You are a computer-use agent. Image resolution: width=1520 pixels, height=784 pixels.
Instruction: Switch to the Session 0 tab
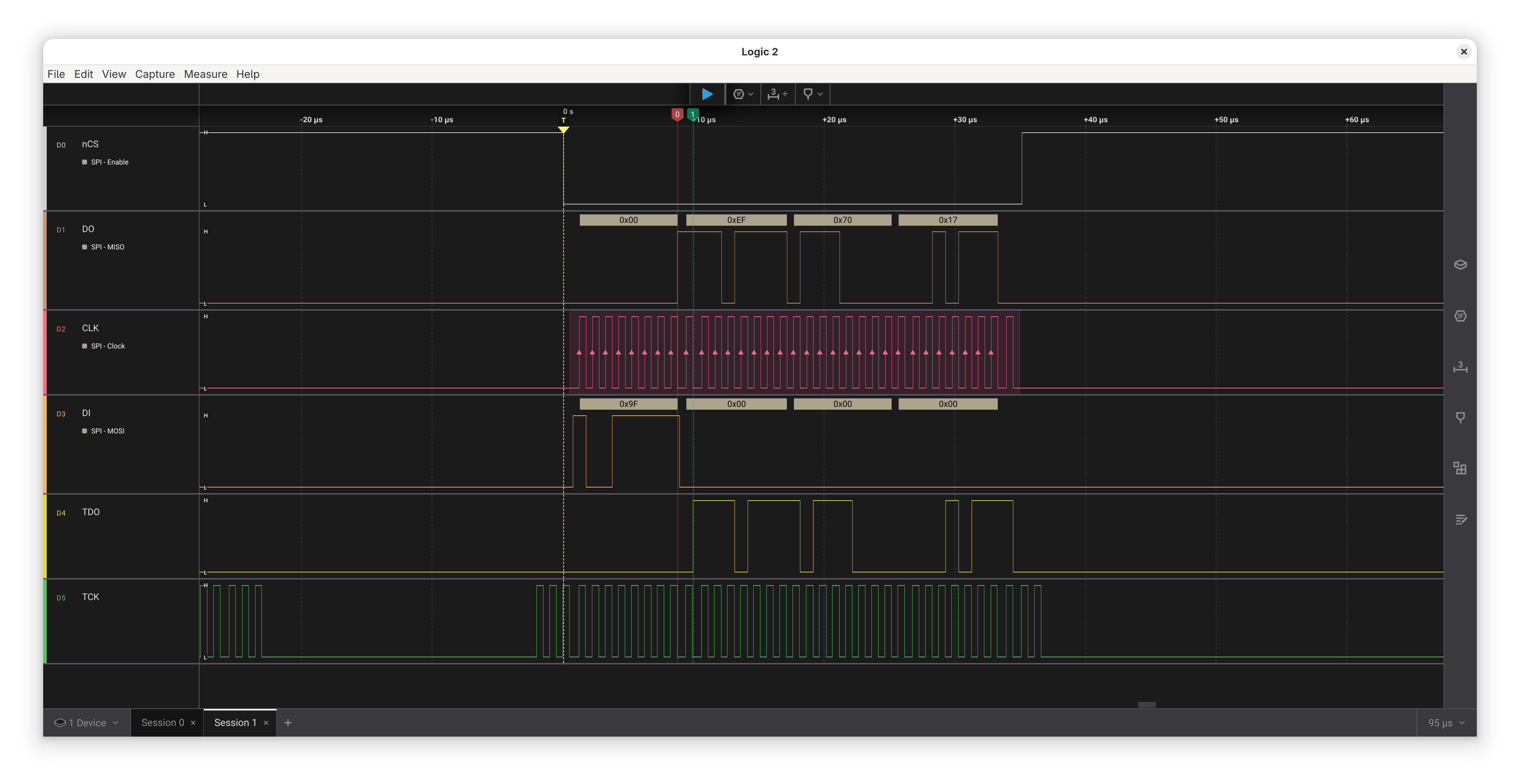[x=163, y=722]
